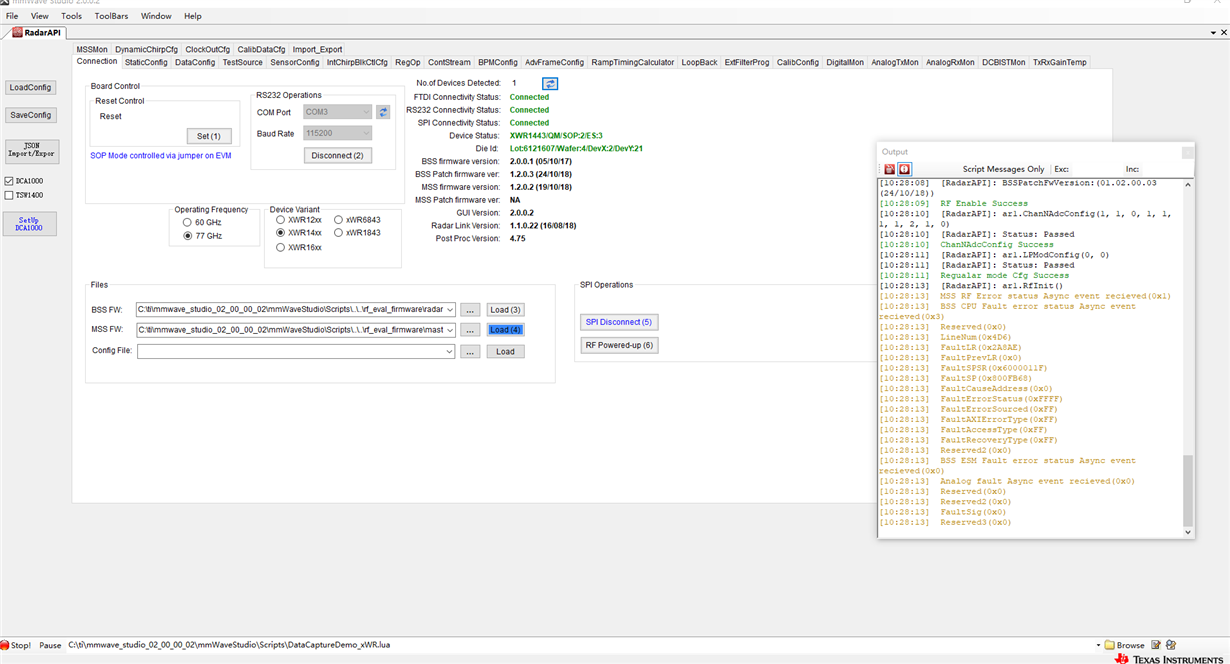Click the JSON Import/Export button

point(31,150)
